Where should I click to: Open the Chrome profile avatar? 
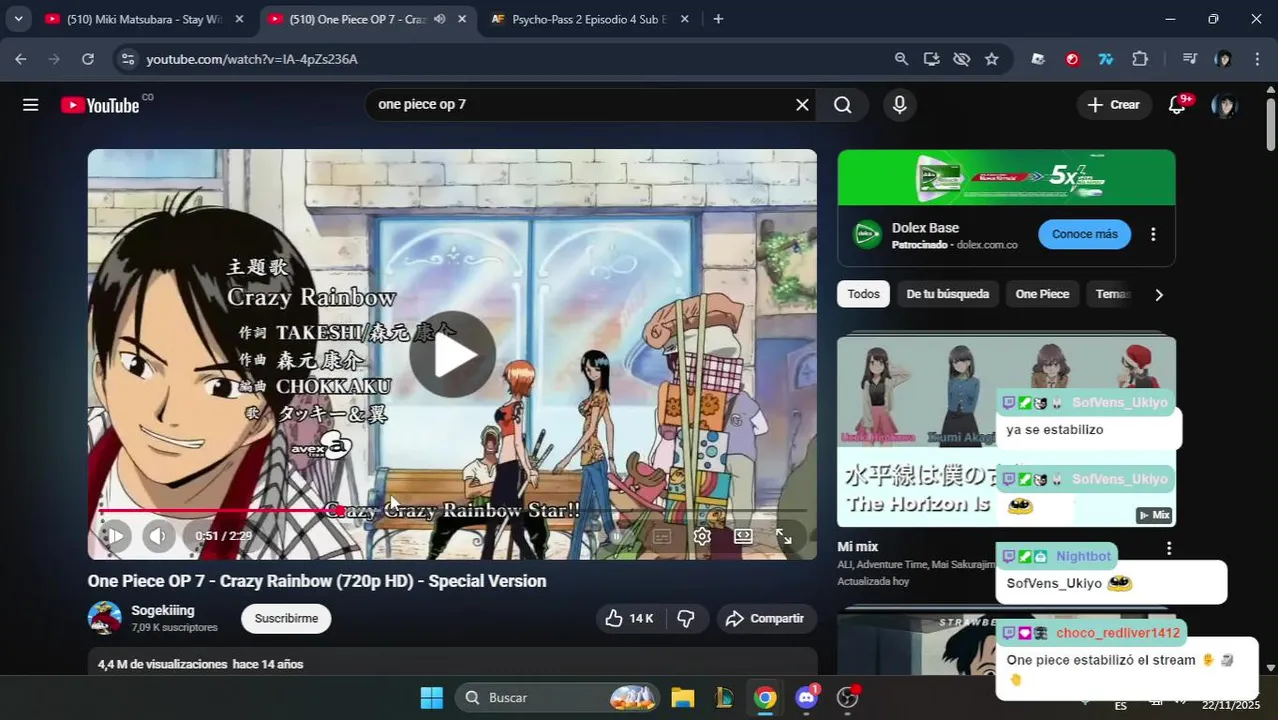click(x=1223, y=59)
